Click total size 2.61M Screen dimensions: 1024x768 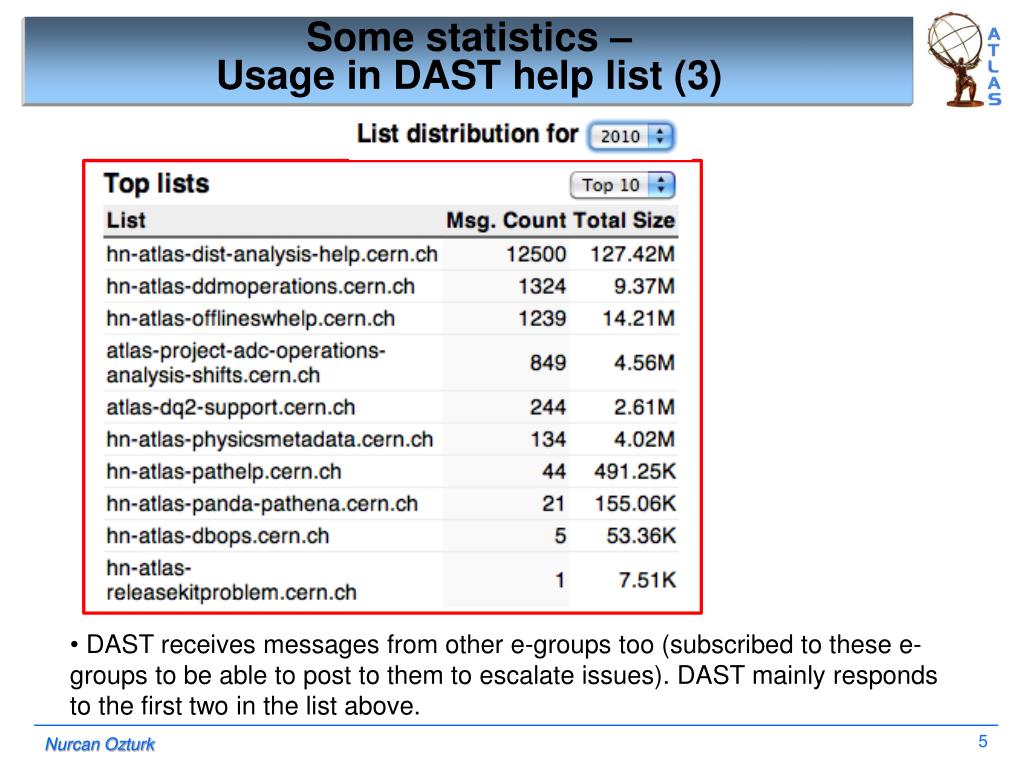644,407
